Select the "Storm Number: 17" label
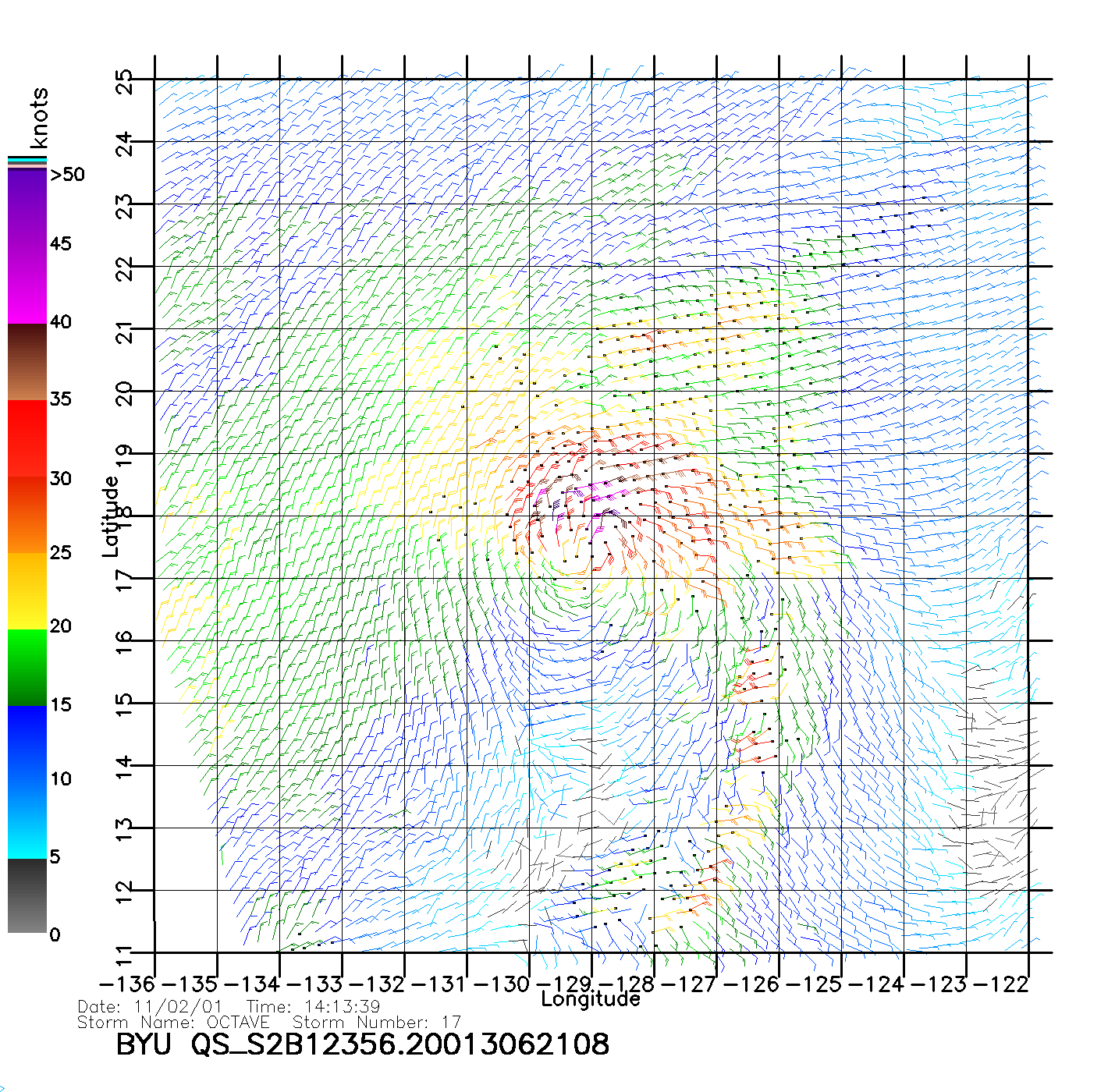 (x=376, y=1022)
